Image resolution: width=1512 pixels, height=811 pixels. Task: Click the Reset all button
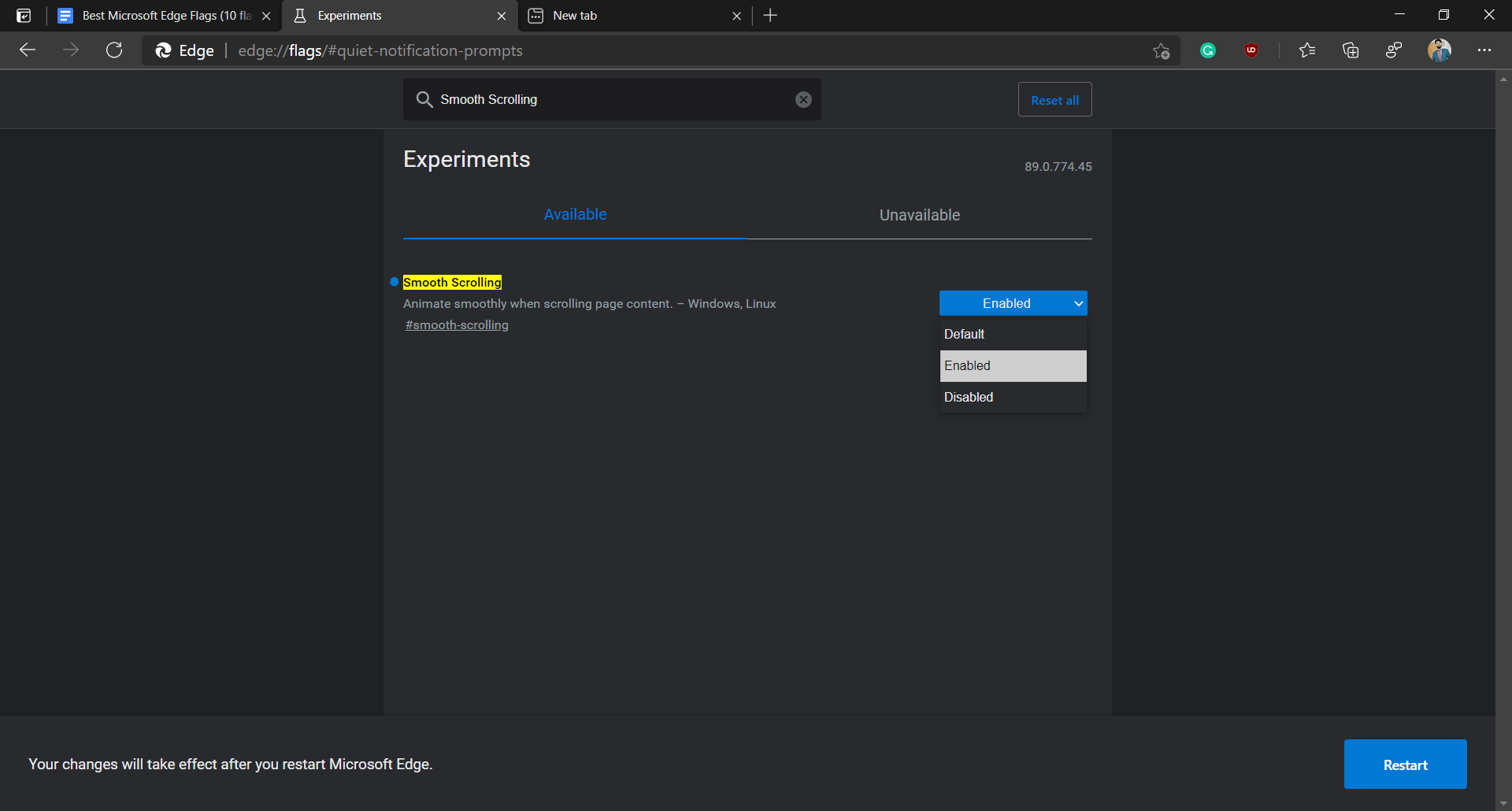[1054, 99]
